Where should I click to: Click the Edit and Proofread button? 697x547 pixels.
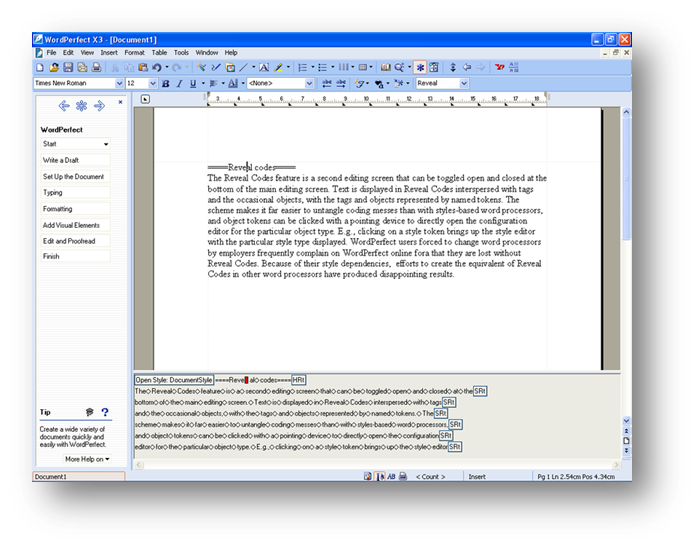[75, 240]
